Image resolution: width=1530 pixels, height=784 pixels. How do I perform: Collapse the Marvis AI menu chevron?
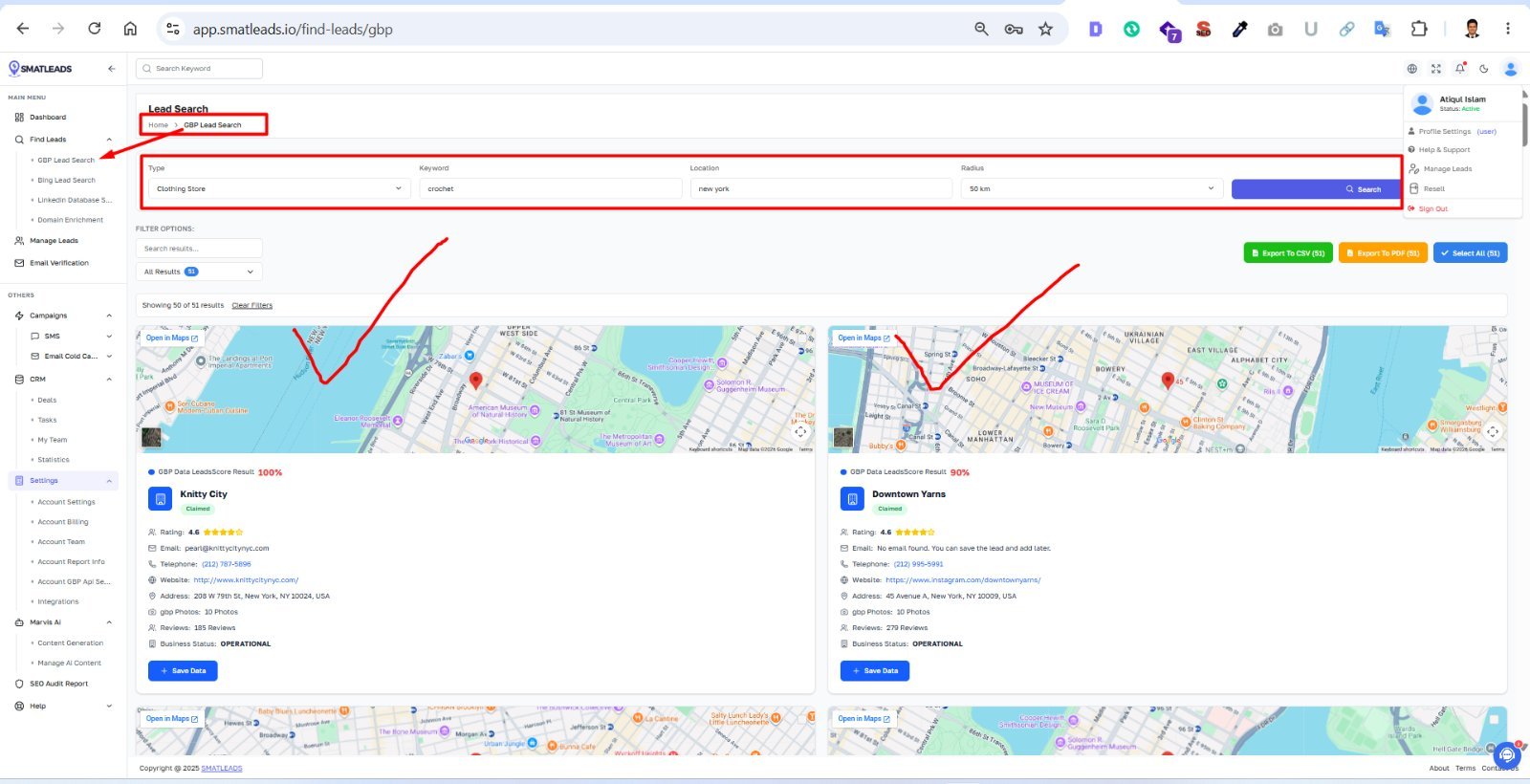tap(109, 622)
